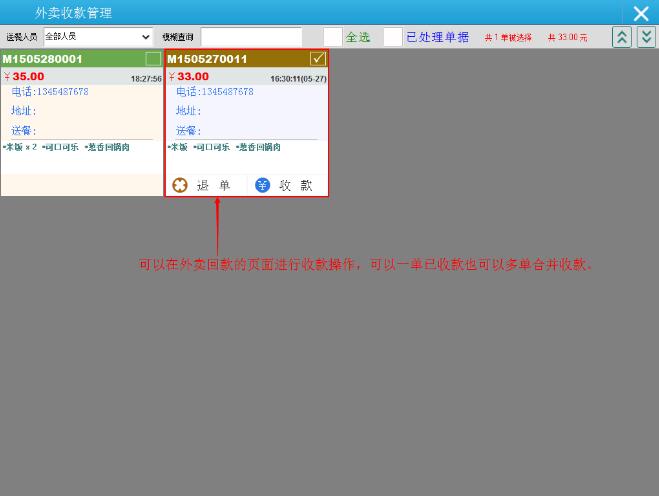659x496 pixels.
Task: Click the double up-arrow page button
Action: pos(622,37)
